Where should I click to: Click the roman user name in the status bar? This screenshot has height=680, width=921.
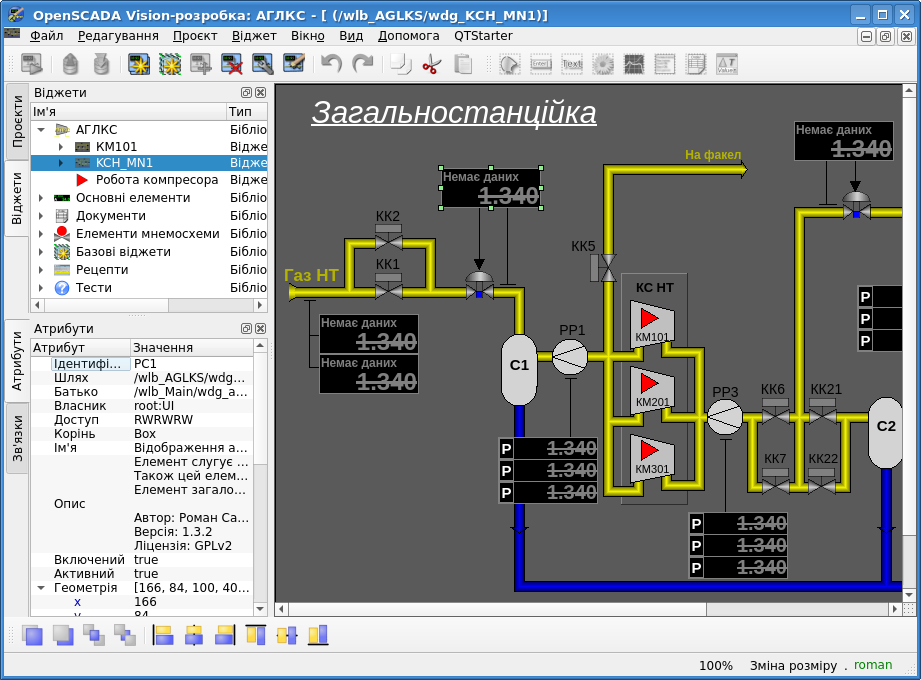[872, 665]
